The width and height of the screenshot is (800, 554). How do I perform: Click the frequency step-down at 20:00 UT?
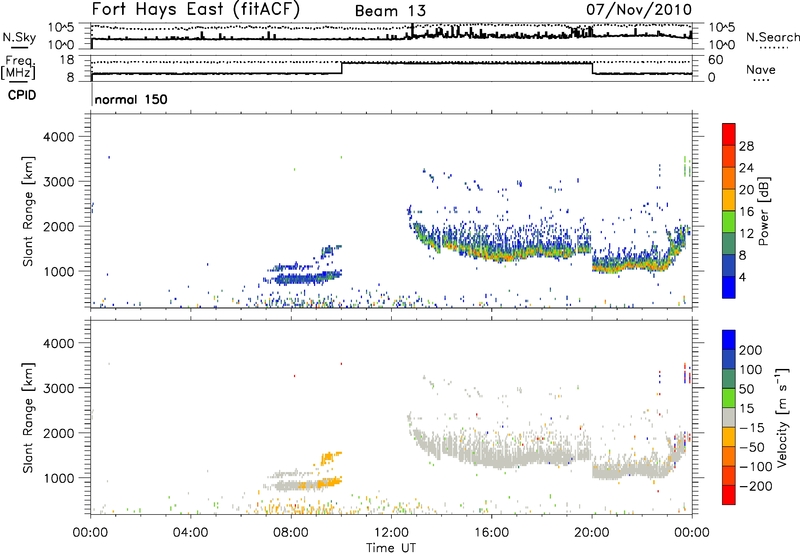point(592,68)
